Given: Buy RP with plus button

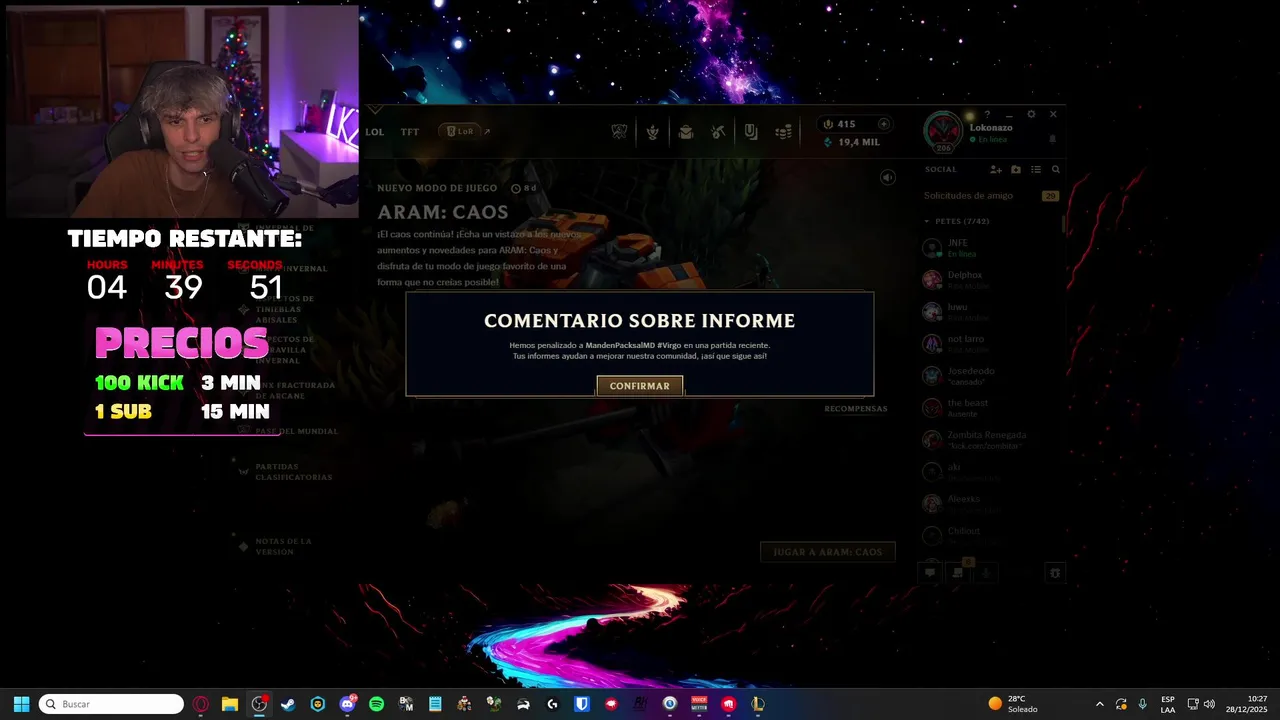Looking at the screenshot, I should click(884, 124).
